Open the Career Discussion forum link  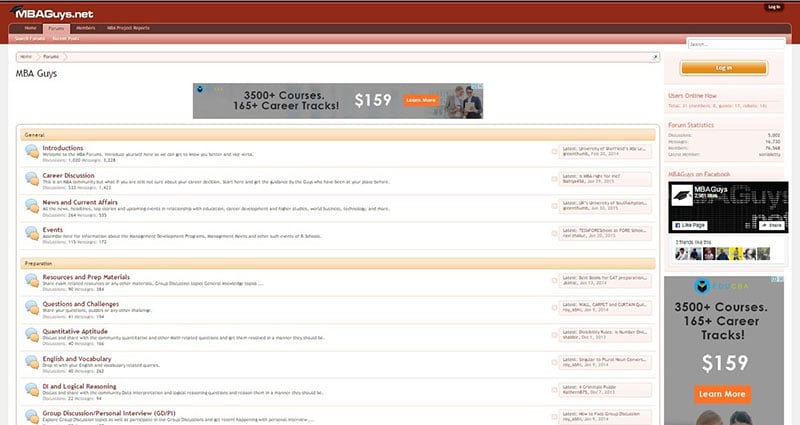(68, 175)
